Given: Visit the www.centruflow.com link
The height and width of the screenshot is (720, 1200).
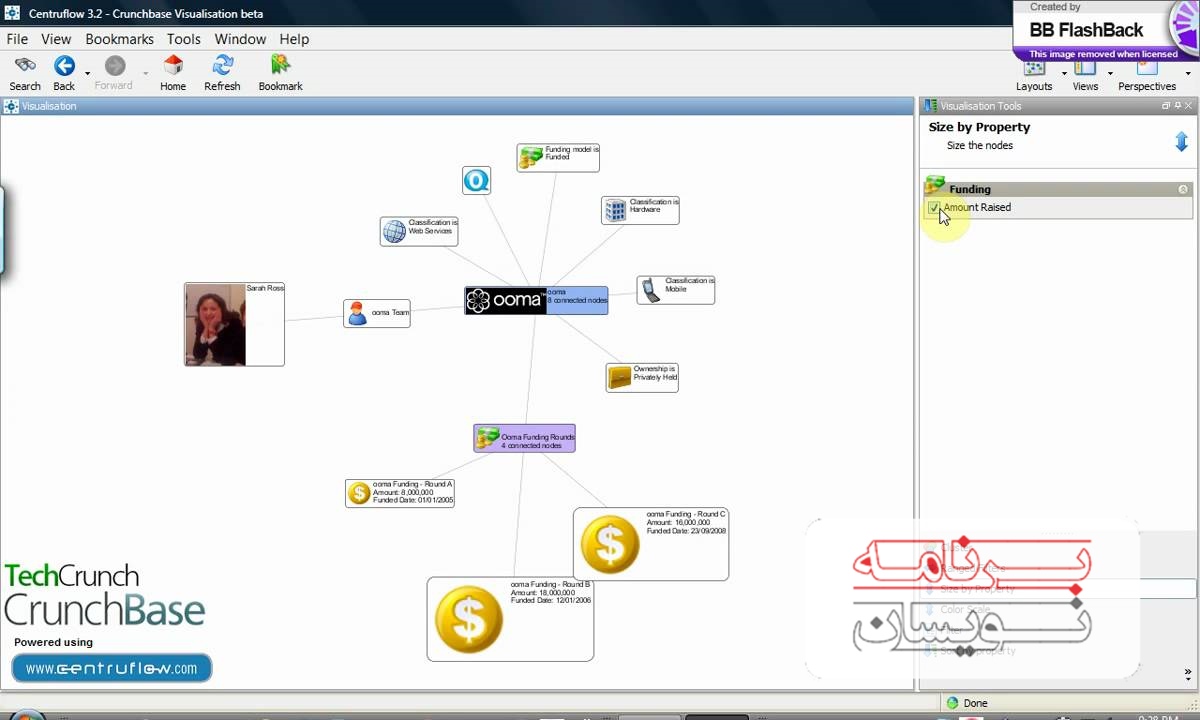Looking at the screenshot, I should point(112,668).
